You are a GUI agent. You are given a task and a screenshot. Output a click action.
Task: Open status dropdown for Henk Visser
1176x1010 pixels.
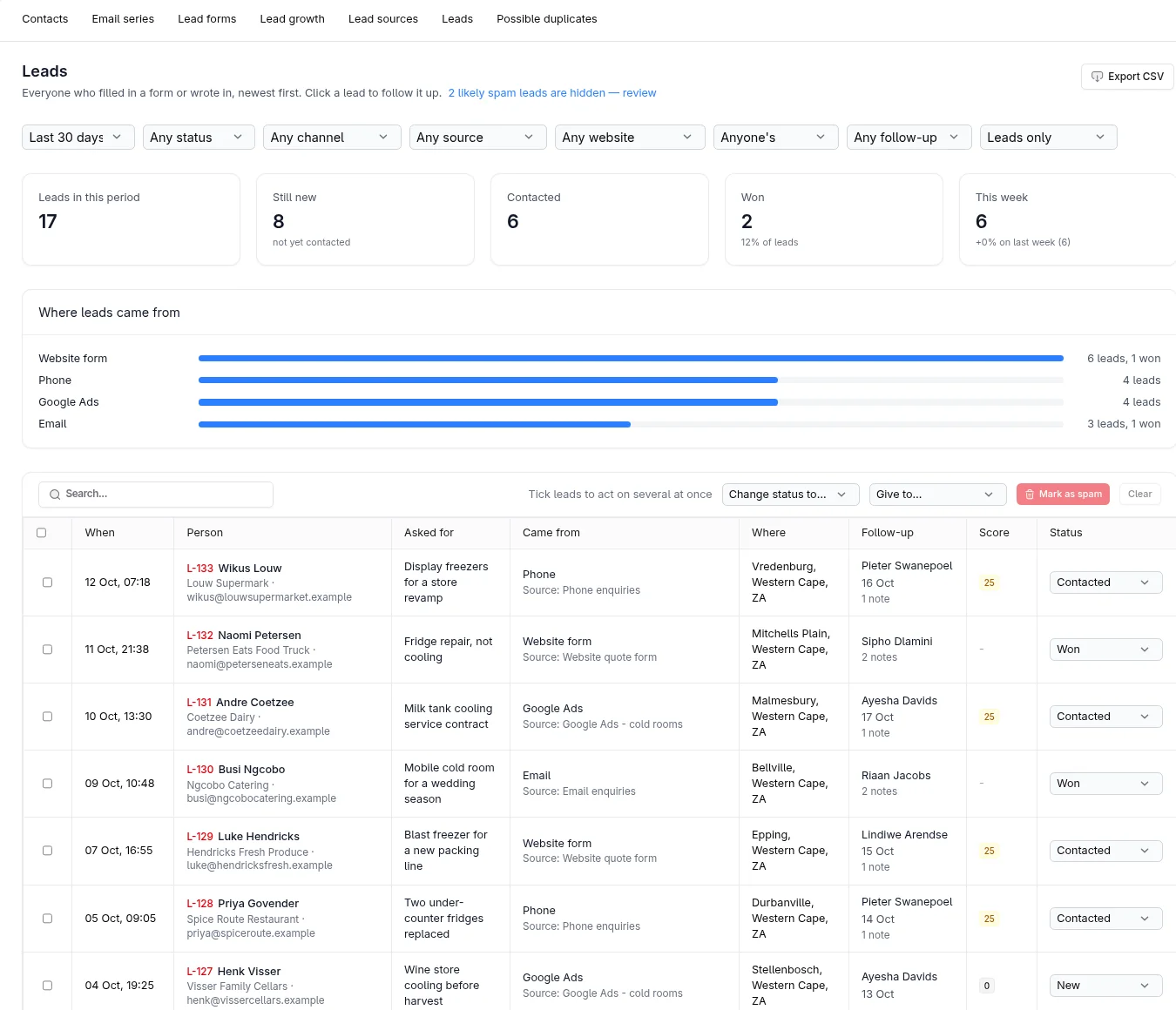point(1106,986)
